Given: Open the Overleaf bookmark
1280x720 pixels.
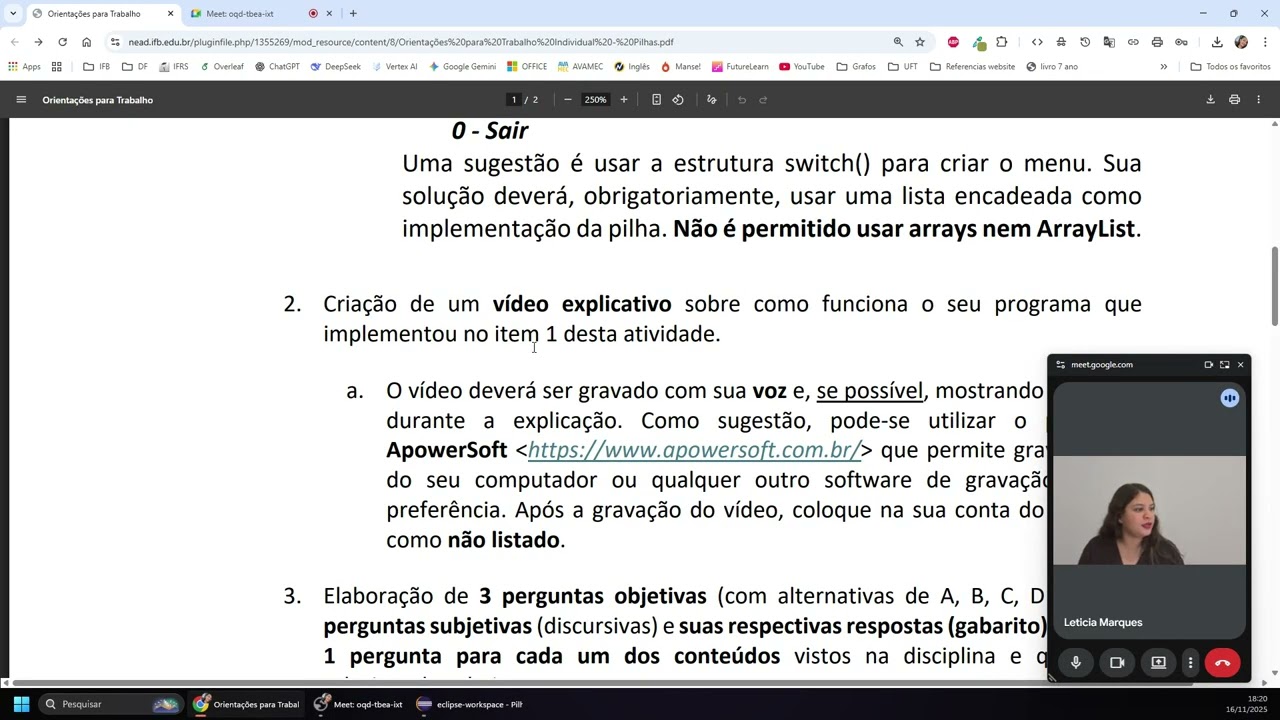Looking at the screenshot, I should point(221,67).
